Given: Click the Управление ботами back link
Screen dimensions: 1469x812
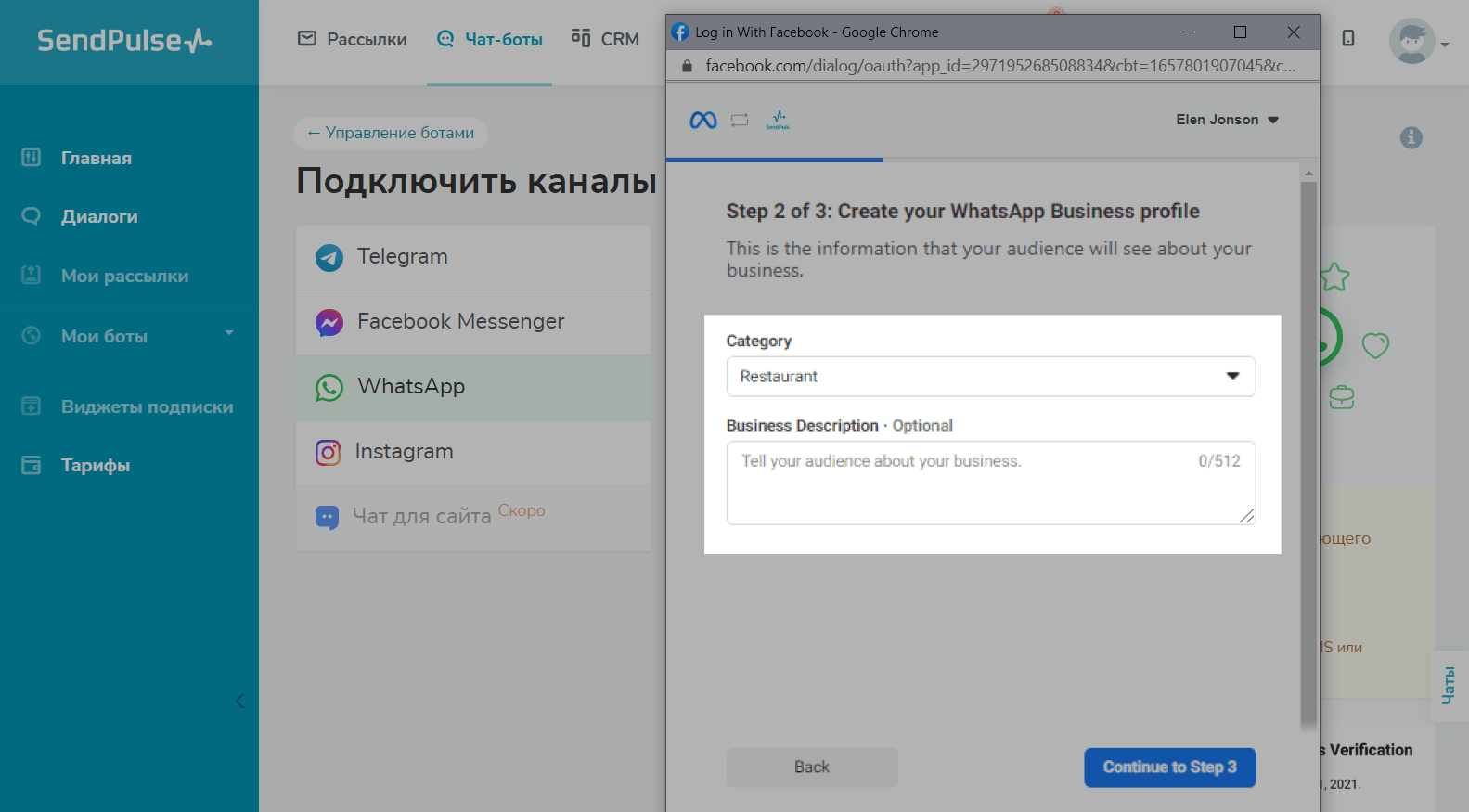Looking at the screenshot, I should [x=391, y=133].
